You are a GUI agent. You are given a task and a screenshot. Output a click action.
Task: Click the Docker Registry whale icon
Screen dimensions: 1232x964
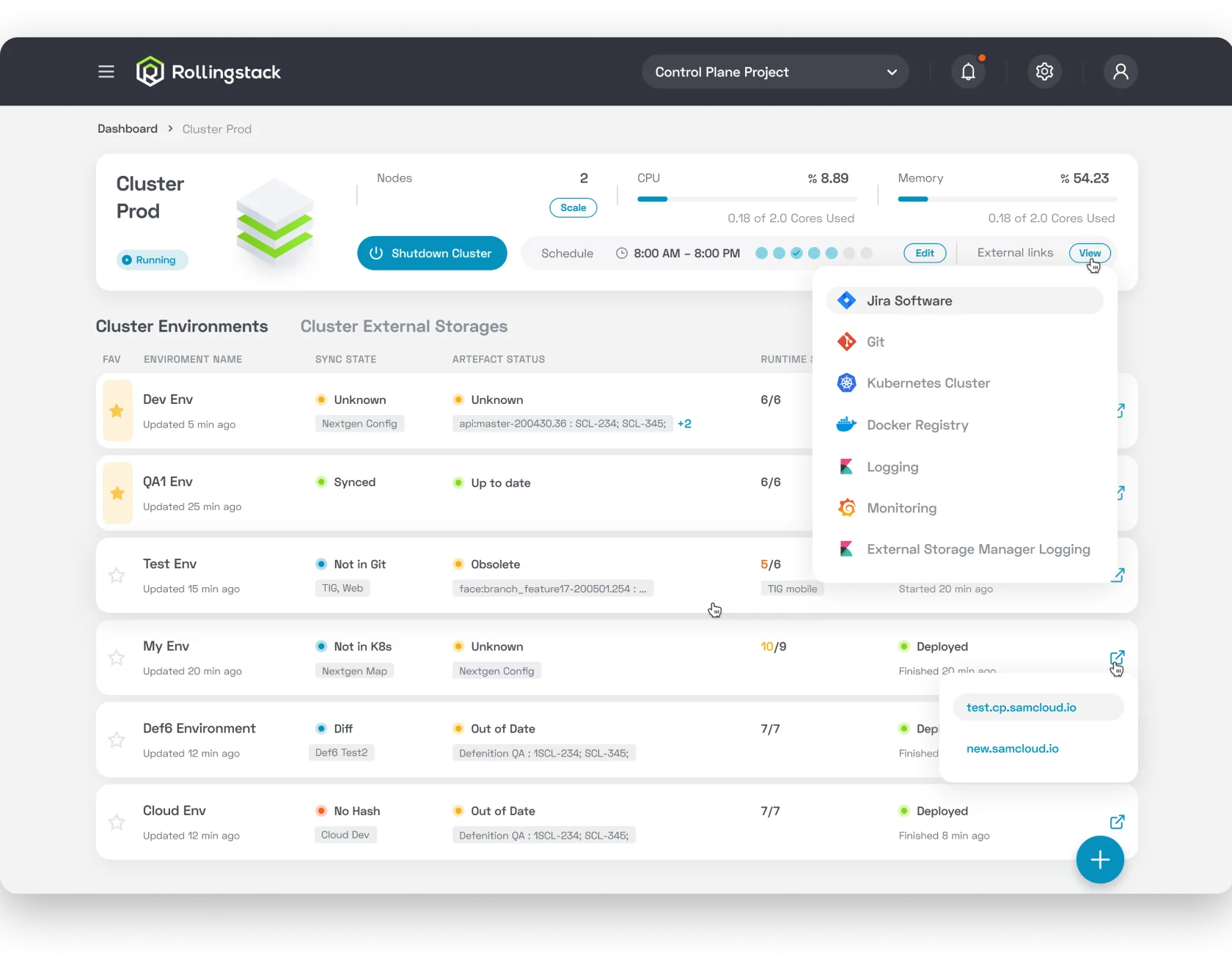[x=846, y=424]
